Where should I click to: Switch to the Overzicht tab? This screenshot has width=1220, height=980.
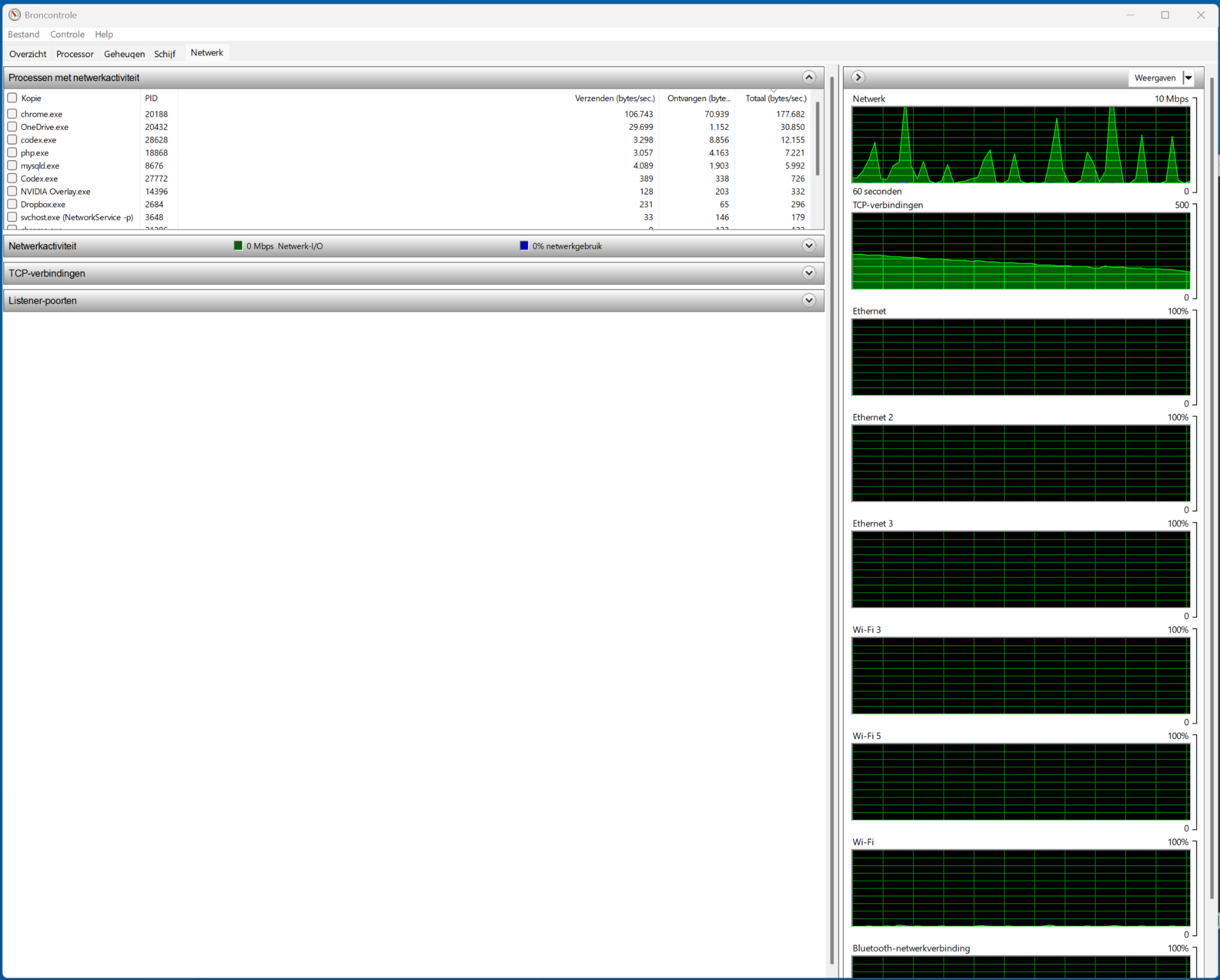28,54
